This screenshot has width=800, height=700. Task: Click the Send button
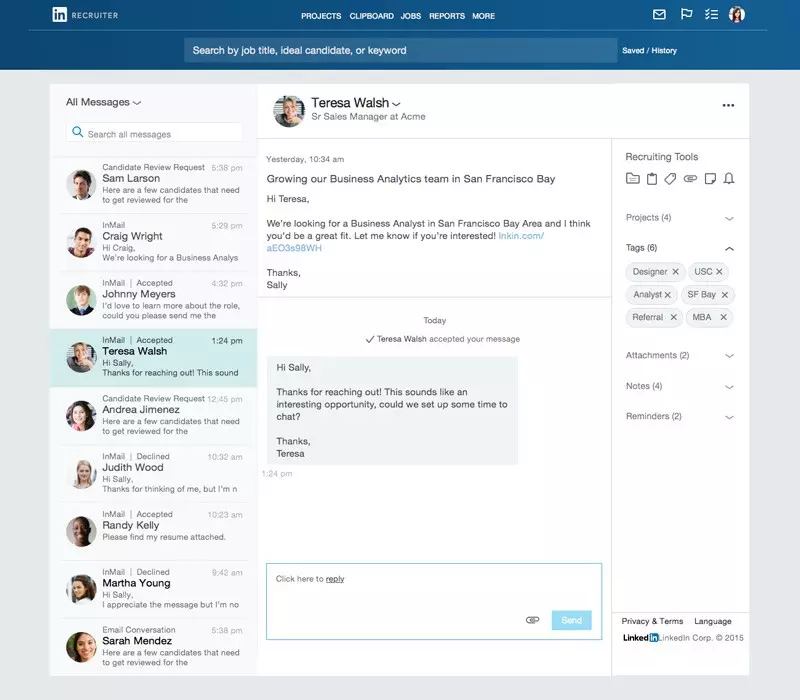click(571, 620)
